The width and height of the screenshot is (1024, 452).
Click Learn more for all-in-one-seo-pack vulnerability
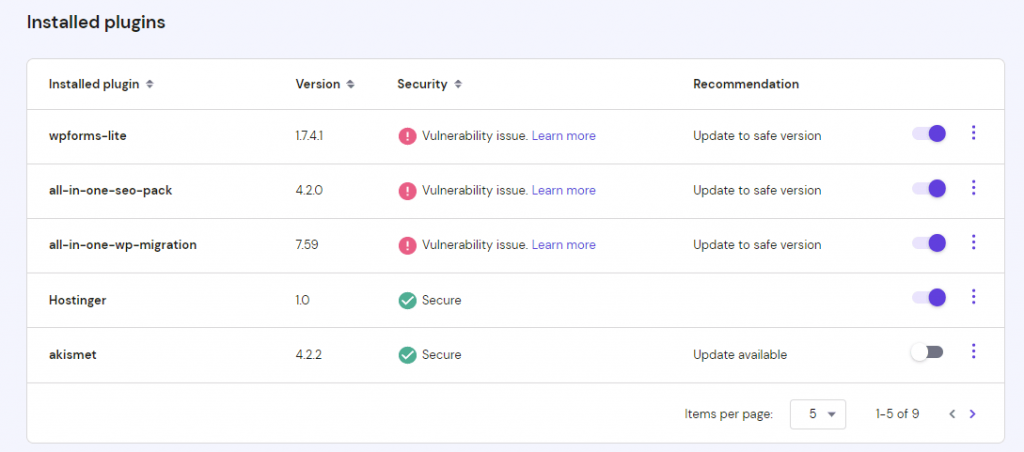coord(563,190)
